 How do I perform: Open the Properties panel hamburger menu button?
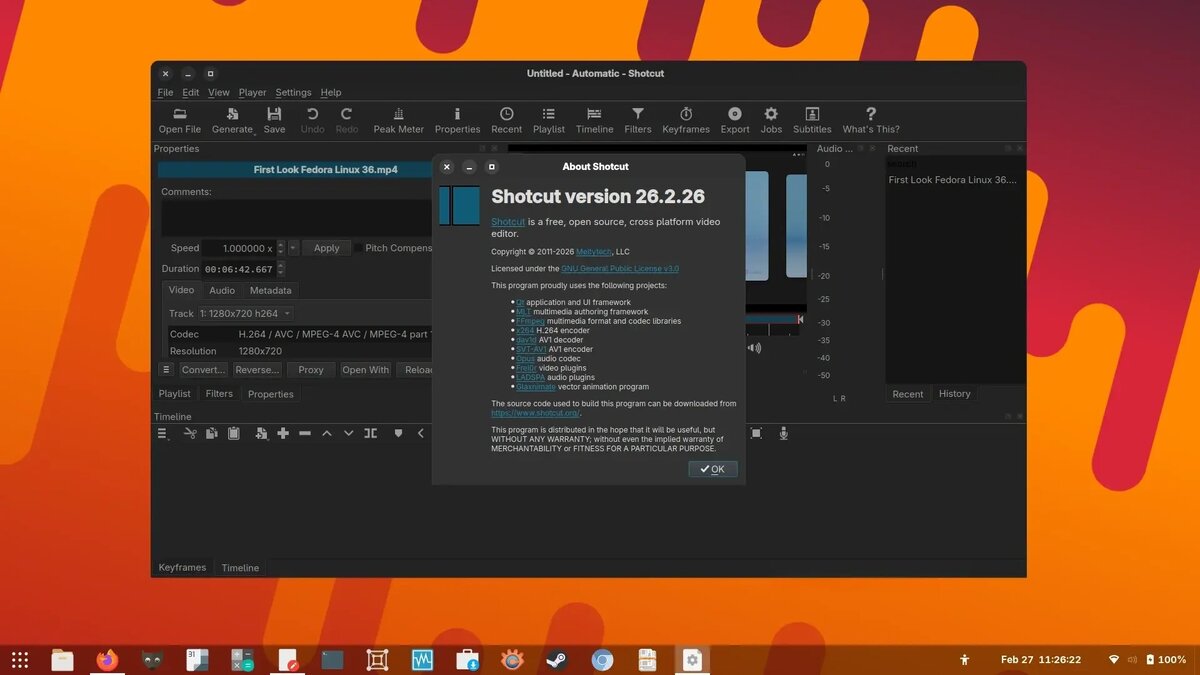coord(166,369)
